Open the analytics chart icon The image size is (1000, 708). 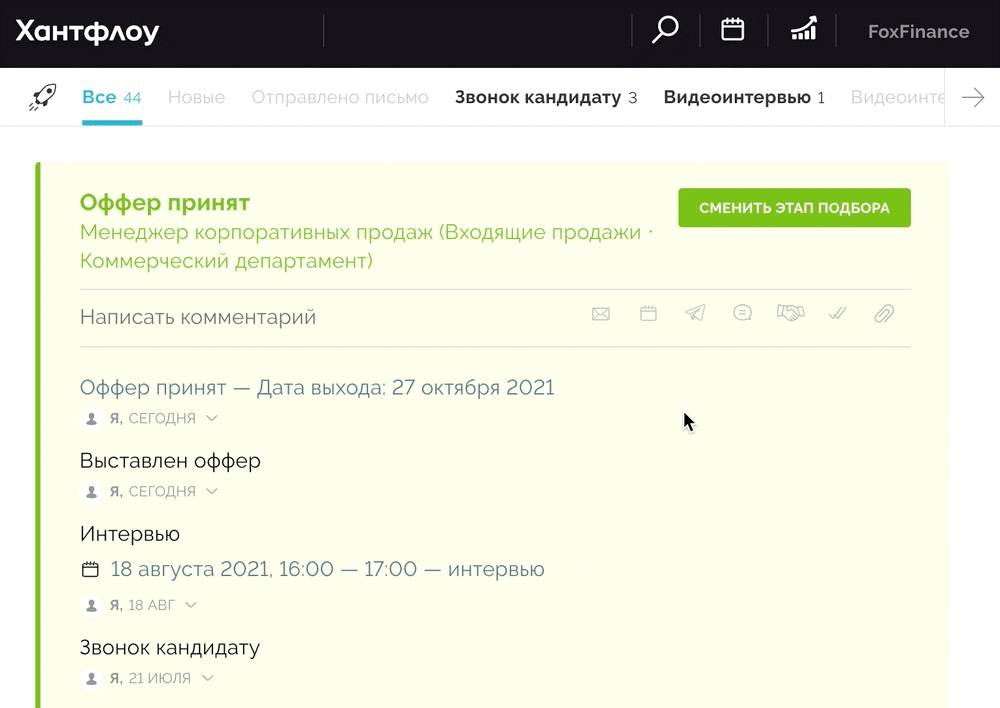coord(803,30)
